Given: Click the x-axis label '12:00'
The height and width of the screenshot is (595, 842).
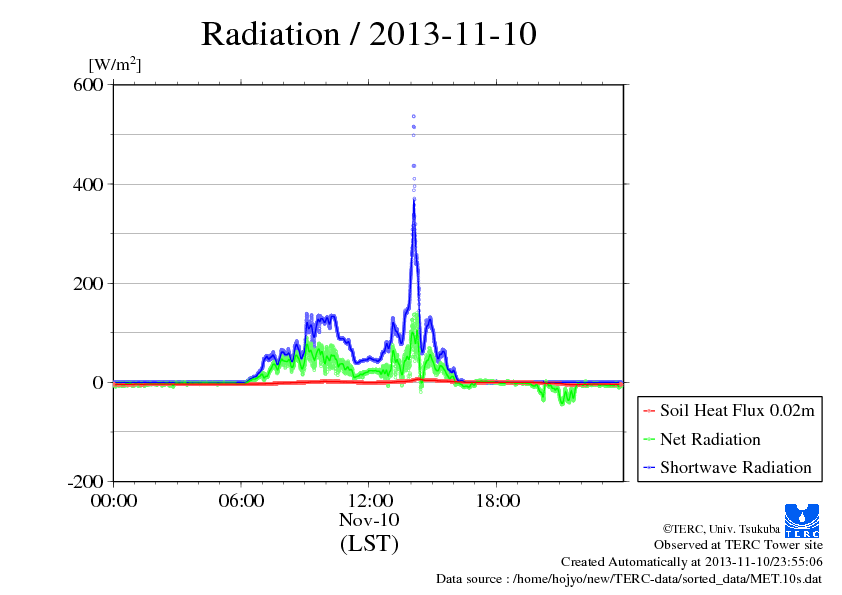Looking at the screenshot, I should coord(370,501).
